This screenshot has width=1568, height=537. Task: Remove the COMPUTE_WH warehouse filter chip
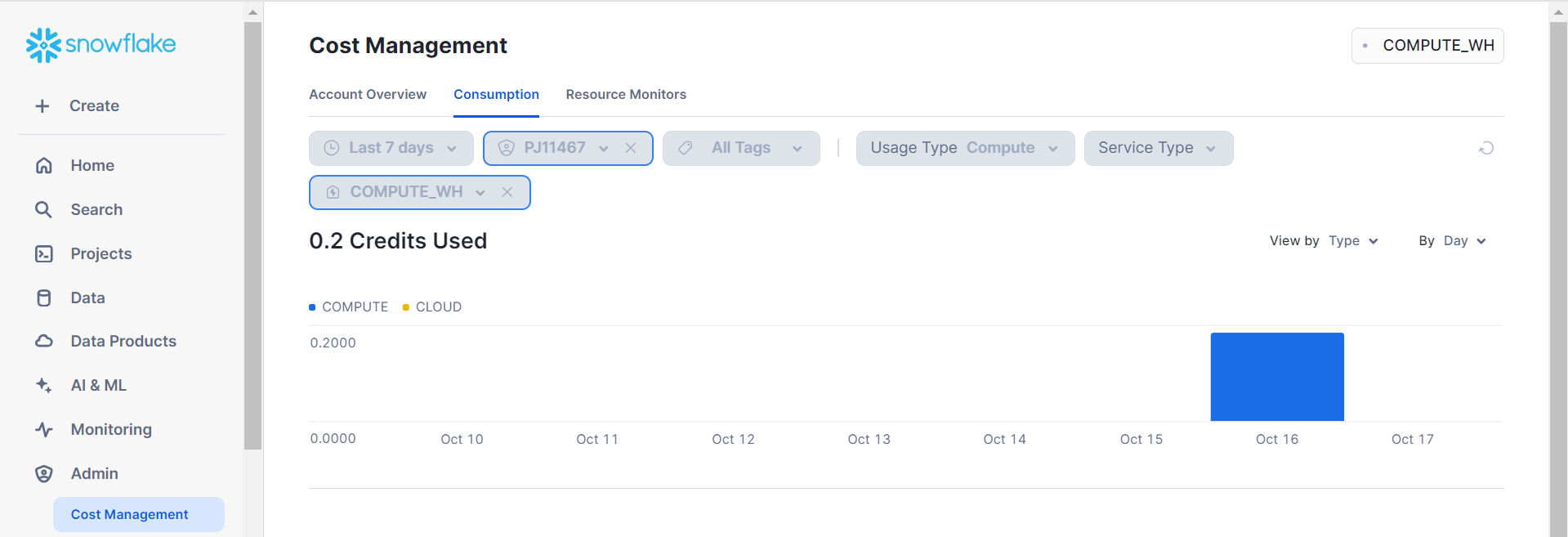507,192
